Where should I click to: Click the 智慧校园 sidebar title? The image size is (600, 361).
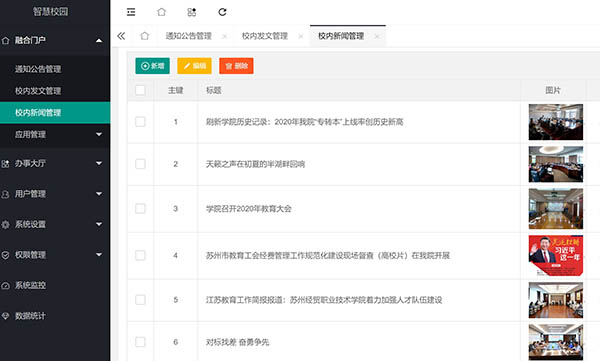tap(51, 11)
